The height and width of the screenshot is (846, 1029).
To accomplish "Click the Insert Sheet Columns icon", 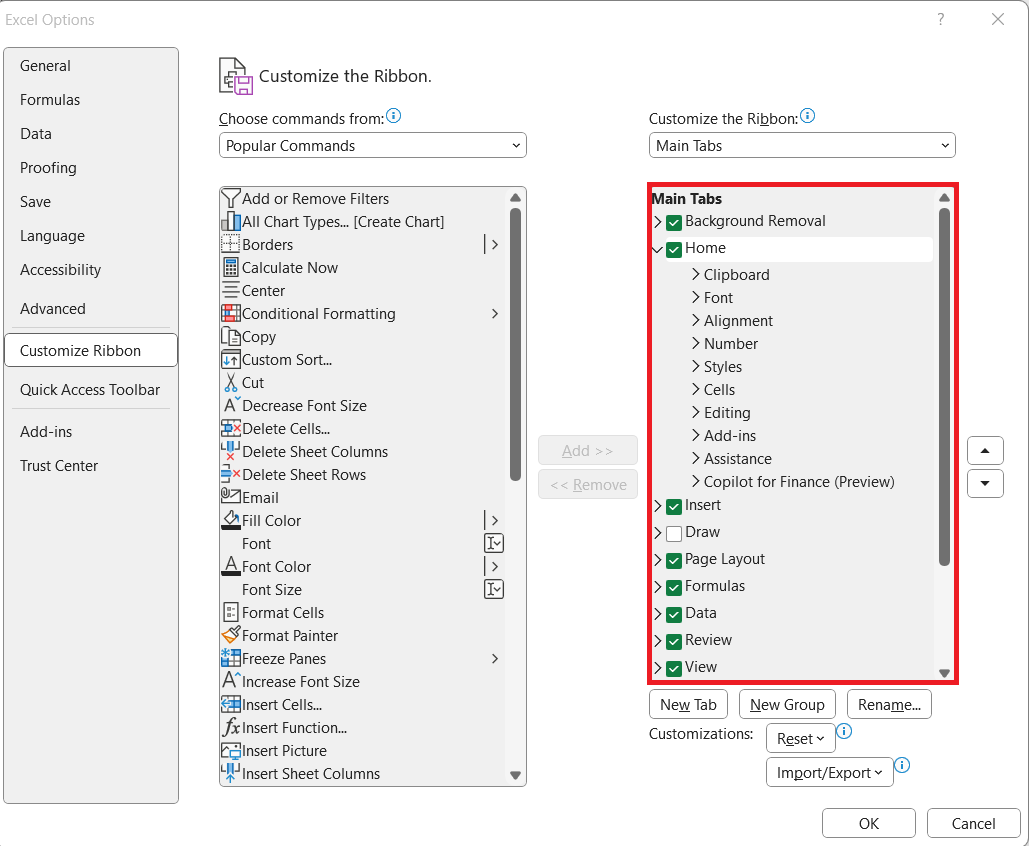I will pos(230,772).
